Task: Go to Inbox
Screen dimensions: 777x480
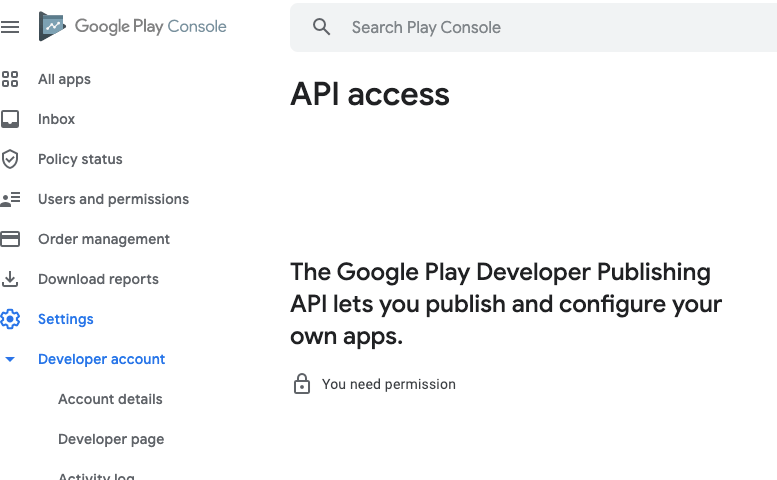Action: (x=56, y=119)
